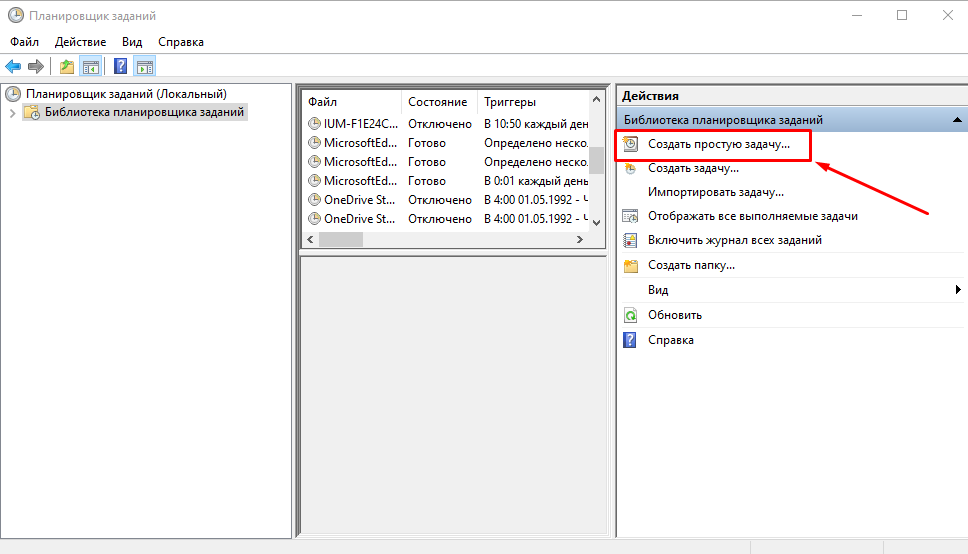Click Импортировать задачу...
This screenshot has height=554, width=968.
[x=716, y=192]
